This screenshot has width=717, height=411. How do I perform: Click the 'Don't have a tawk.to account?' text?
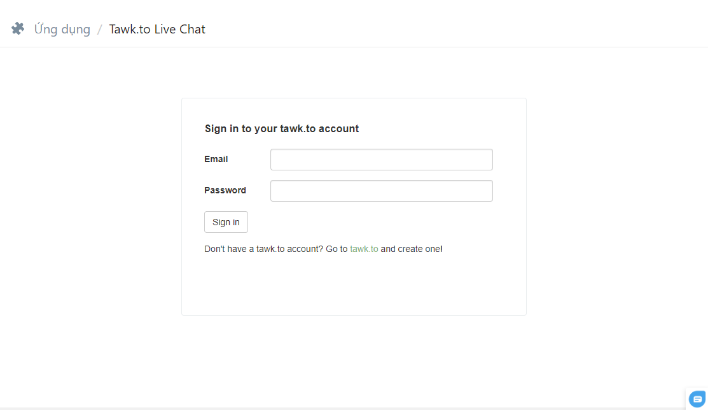pos(264,249)
